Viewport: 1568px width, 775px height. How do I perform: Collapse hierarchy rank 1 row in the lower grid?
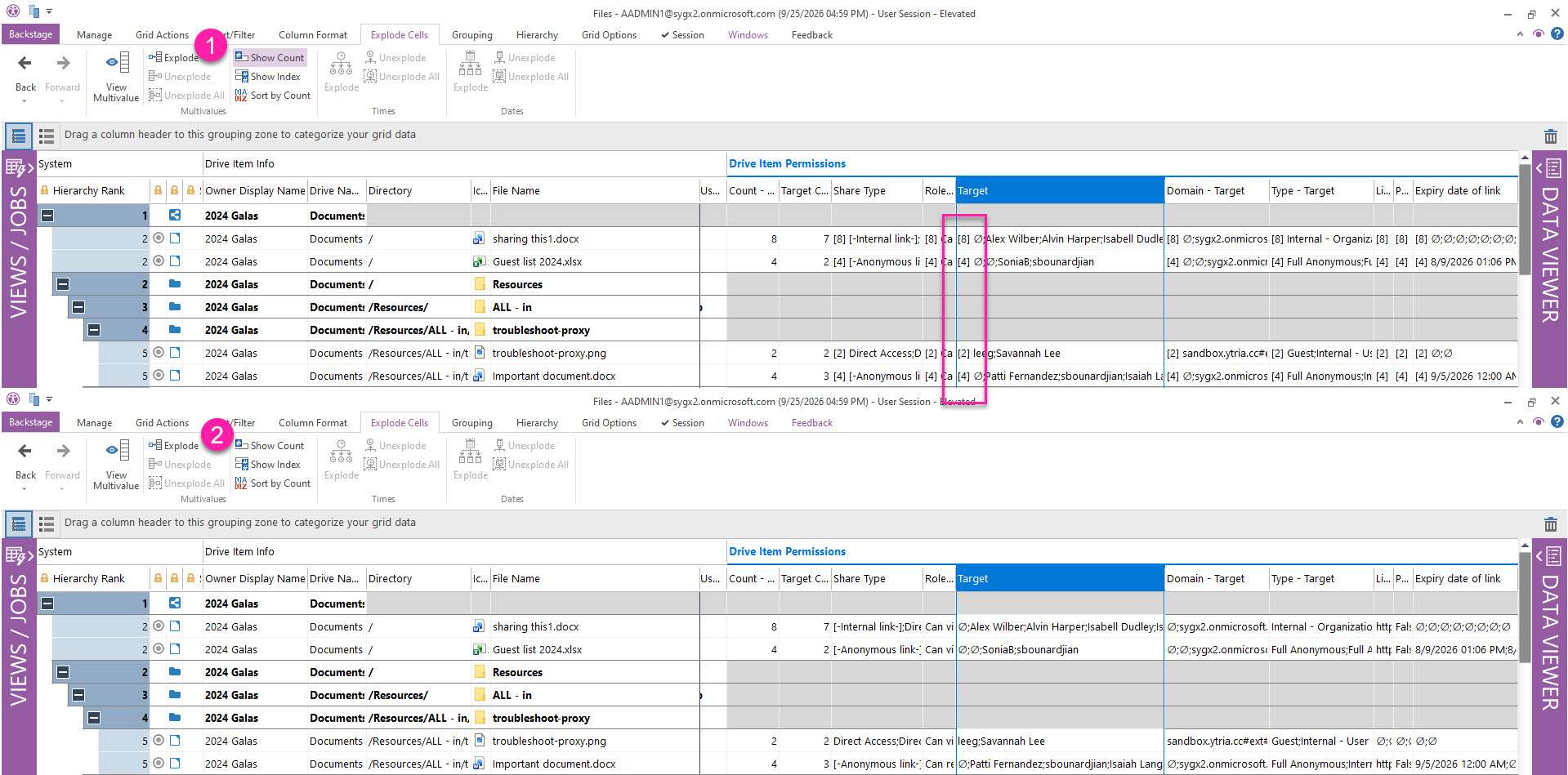pyautogui.click(x=47, y=604)
